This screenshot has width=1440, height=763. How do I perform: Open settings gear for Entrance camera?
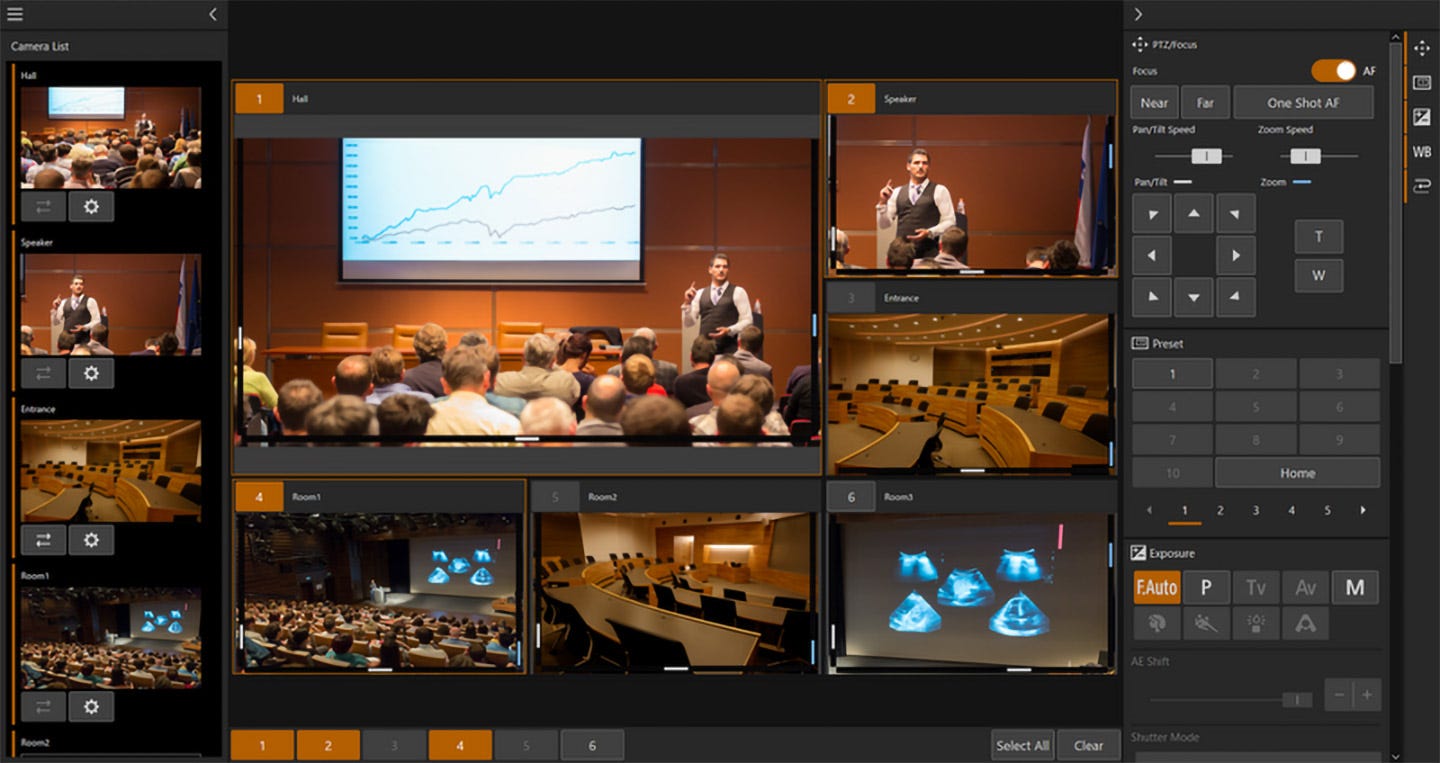(x=91, y=540)
